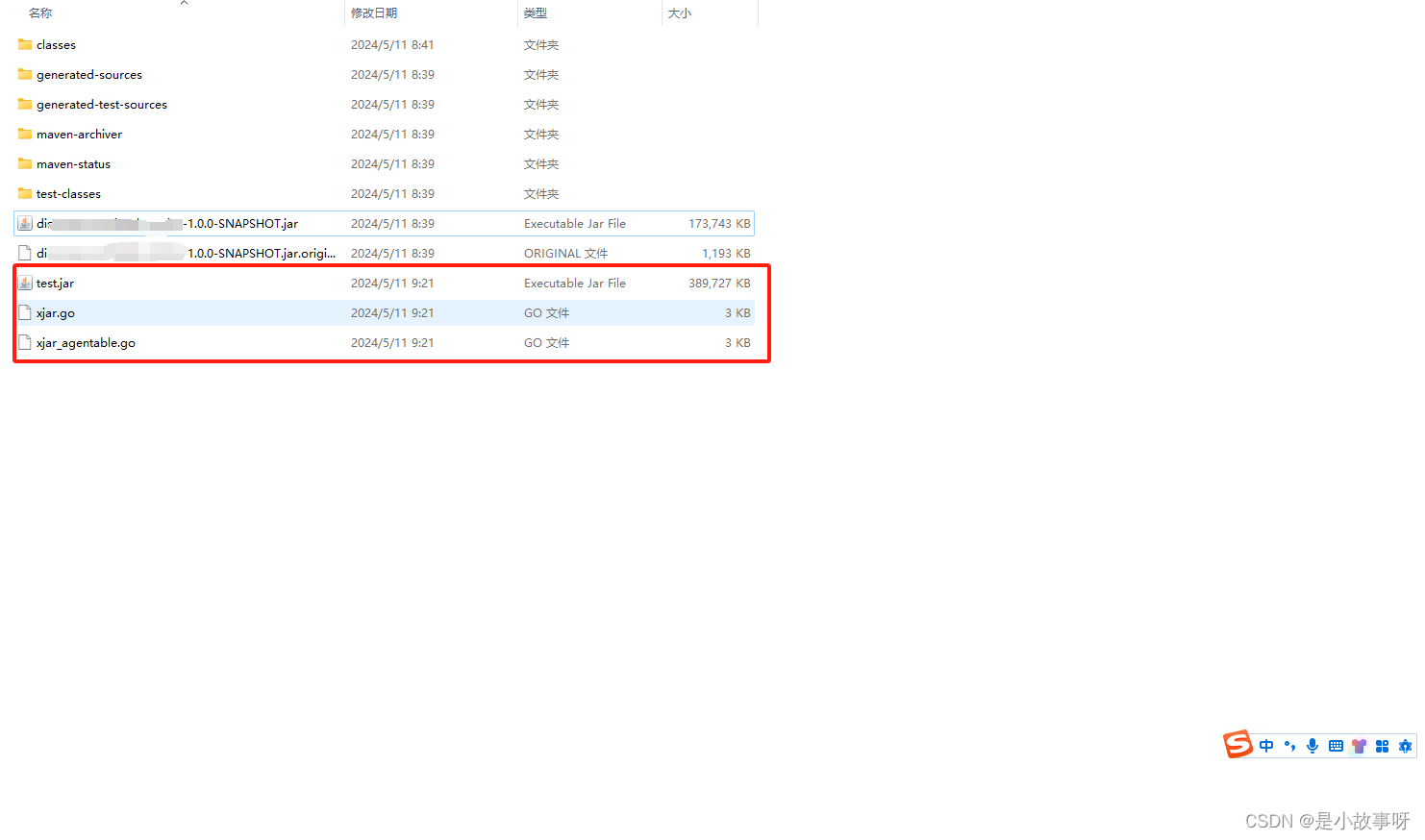Image resolution: width=1425 pixels, height=840 pixels.
Task: Sort by the 类型 column header
Action: (x=536, y=12)
